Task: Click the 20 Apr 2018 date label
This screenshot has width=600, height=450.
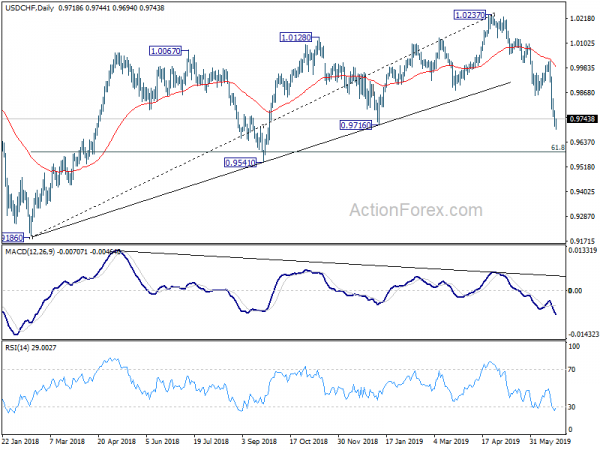Action: click(x=116, y=441)
